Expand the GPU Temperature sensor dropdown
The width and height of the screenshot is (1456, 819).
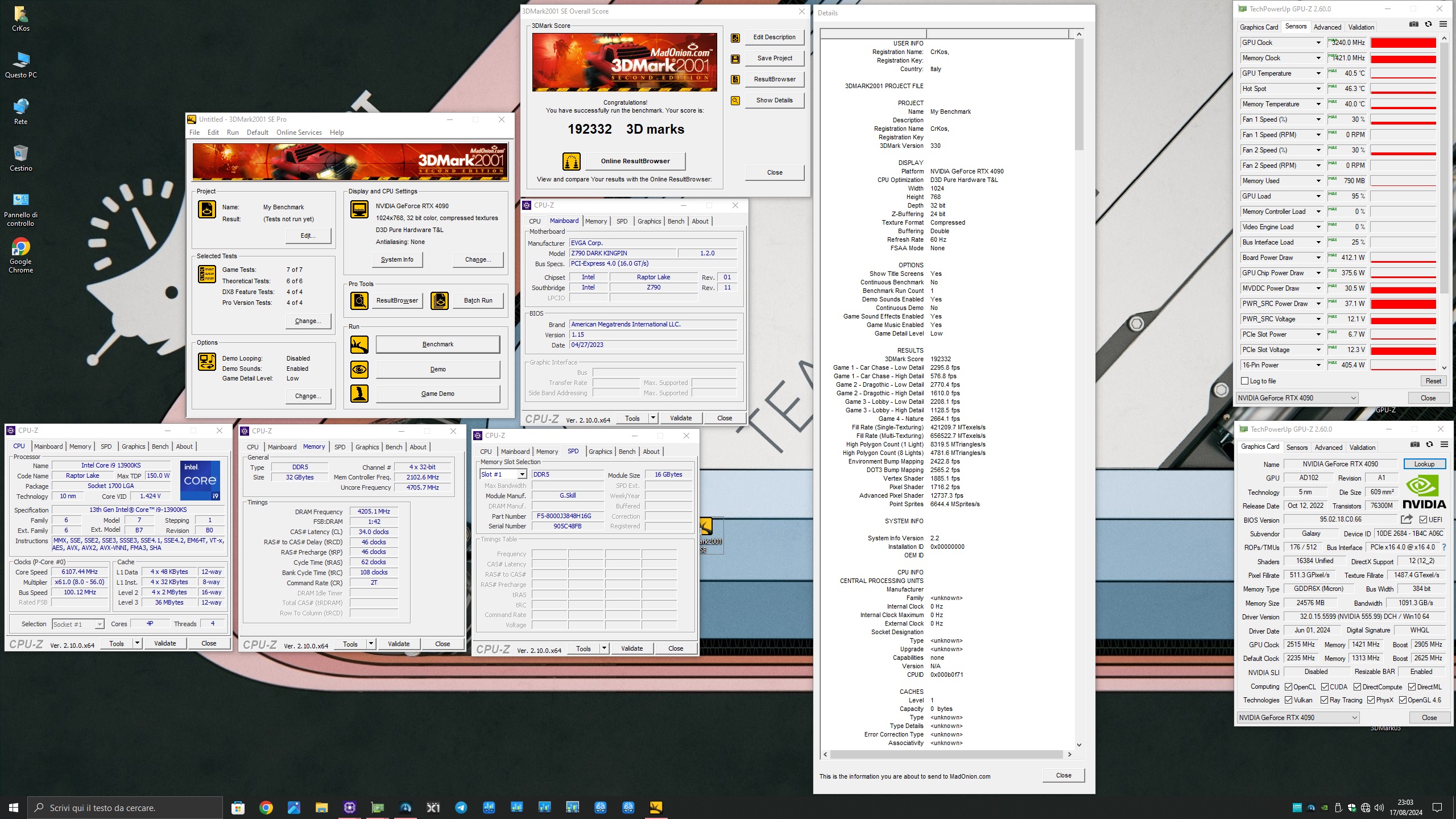pos(1318,73)
